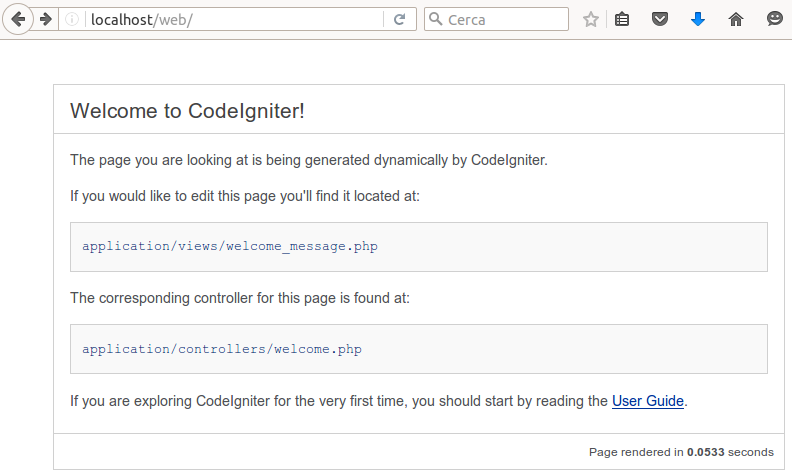Go back to the previous page
Image resolution: width=792 pixels, height=474 pixels.
(x=18, y=19)
